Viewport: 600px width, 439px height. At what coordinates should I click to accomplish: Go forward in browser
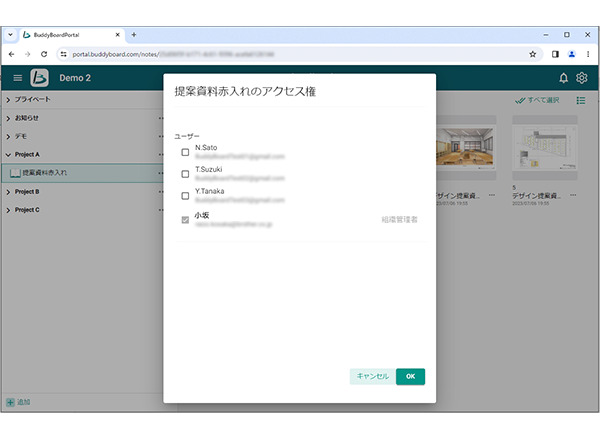coord(28,54)
